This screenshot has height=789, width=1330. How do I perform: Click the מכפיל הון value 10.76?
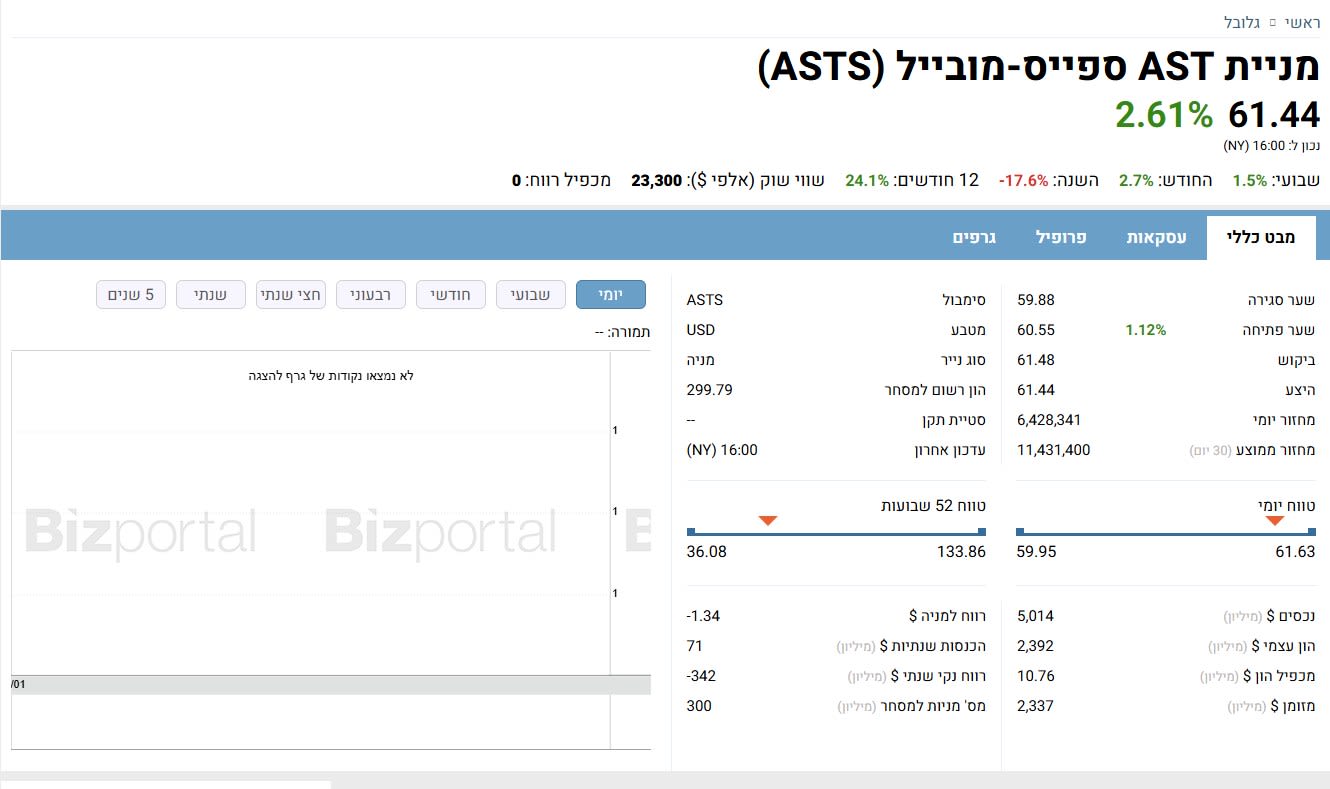[1036, 676]
